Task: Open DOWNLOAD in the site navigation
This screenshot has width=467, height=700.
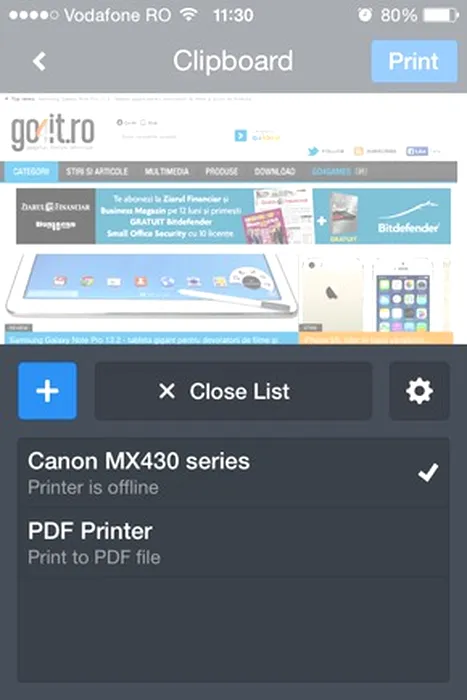Action: point(275,171)
